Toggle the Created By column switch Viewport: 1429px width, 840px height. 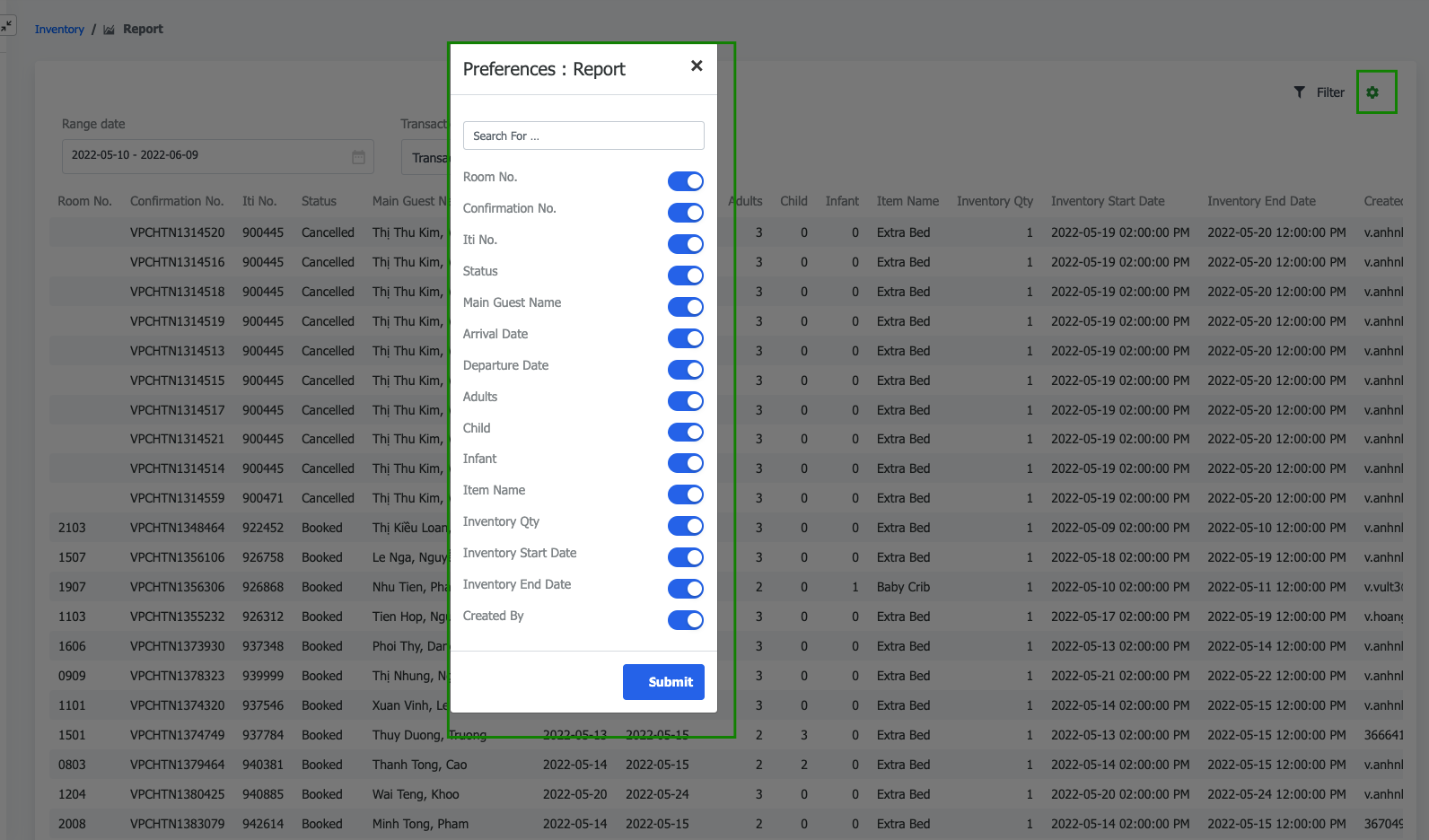coord(685,620)
